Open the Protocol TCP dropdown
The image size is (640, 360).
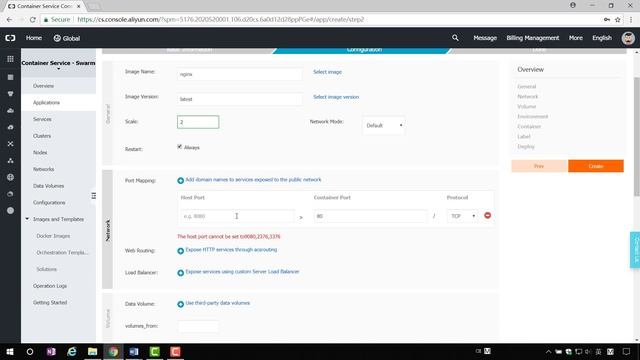462,216
